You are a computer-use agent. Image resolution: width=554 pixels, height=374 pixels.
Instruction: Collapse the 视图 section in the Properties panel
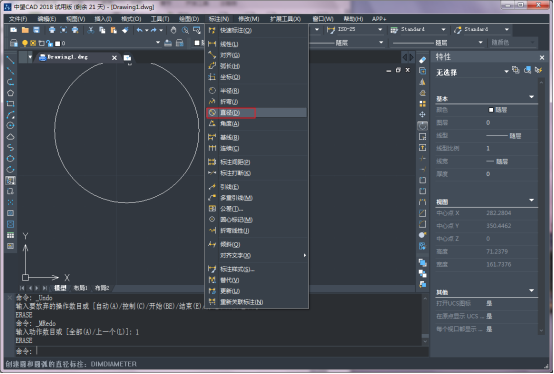point(531,201)
